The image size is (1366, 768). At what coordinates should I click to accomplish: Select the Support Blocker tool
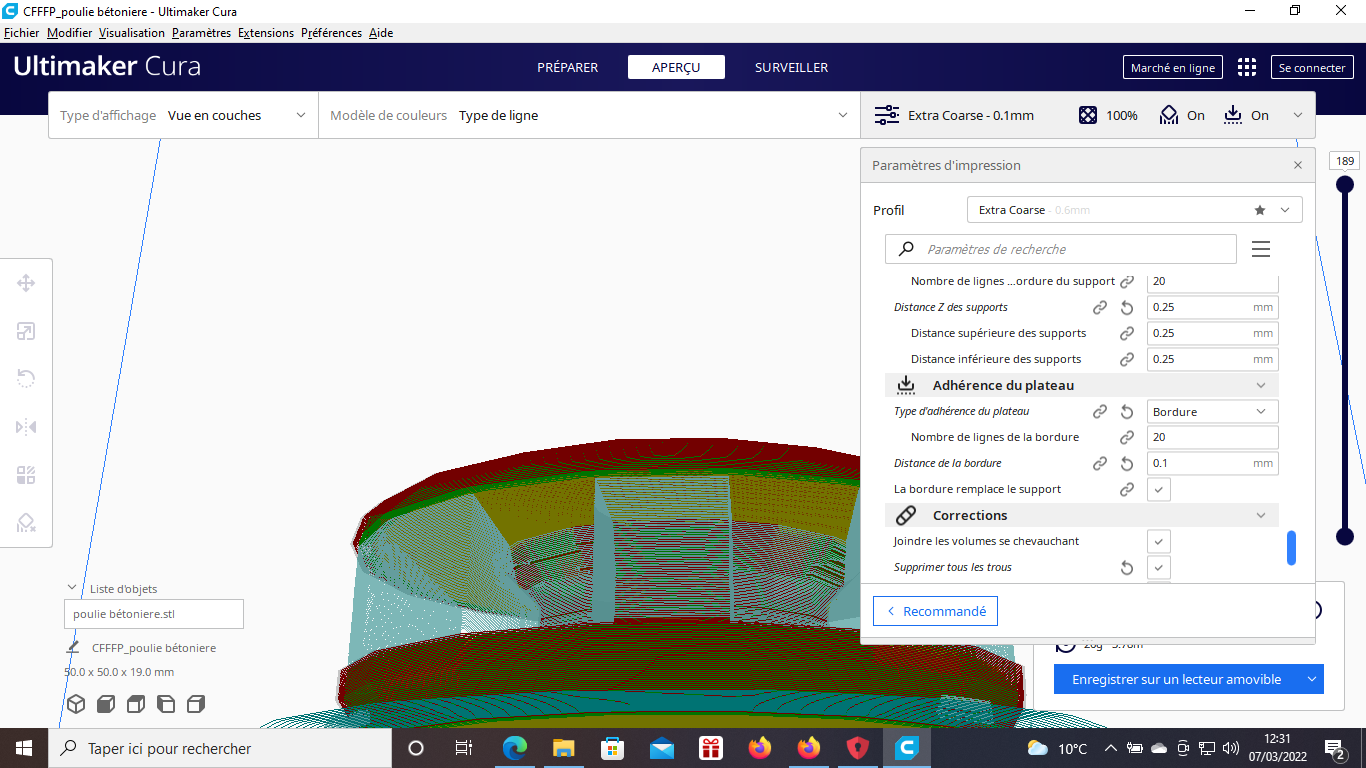(26, 523)
